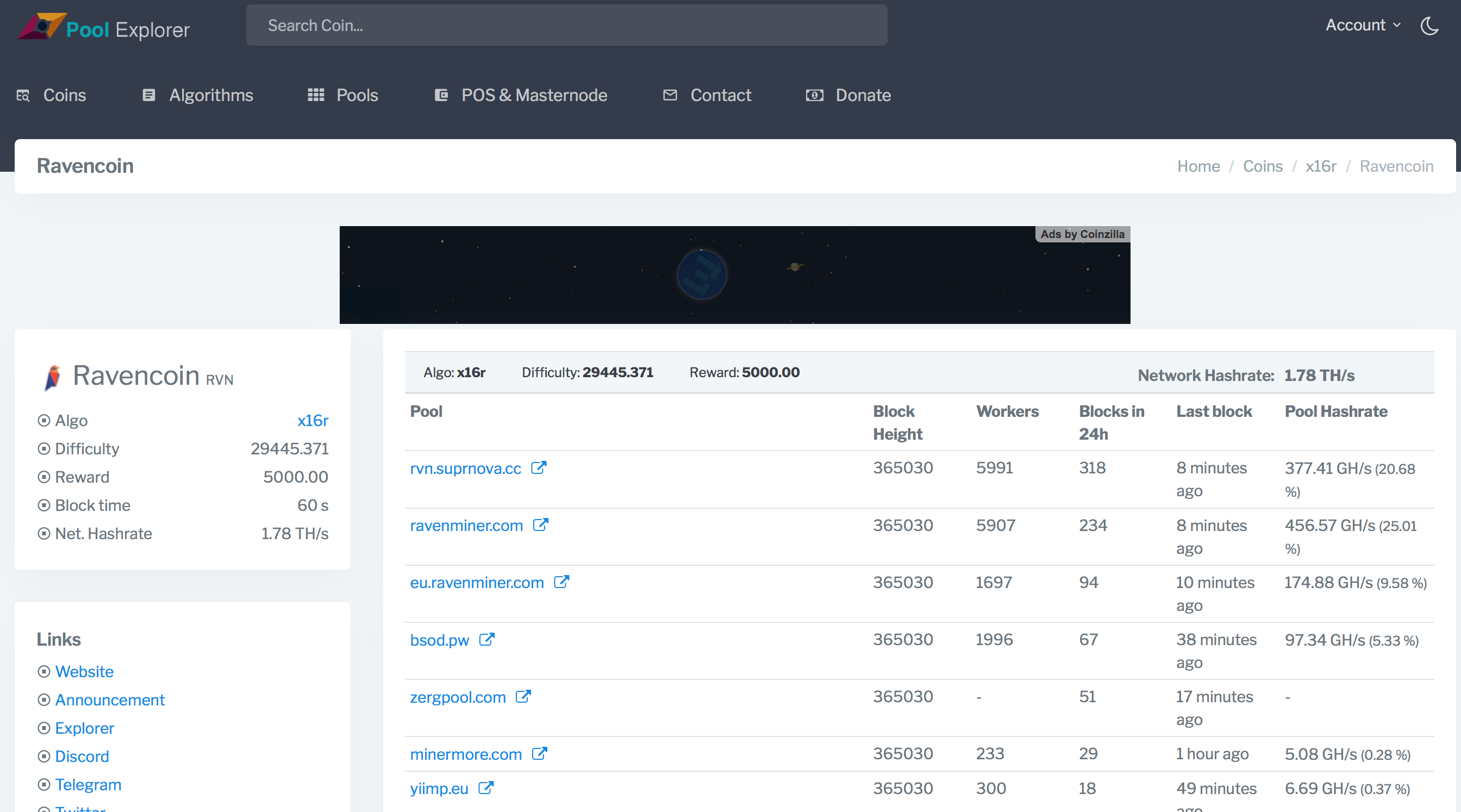The image size is (1461, 812).
Task: Click external icon beside bsod.pw
Action: [x=486, y=640]
